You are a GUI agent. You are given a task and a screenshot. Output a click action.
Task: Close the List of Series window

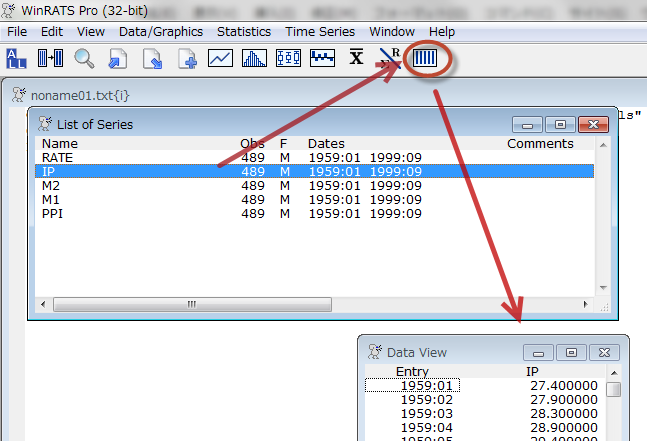click(x=593, y=125)
